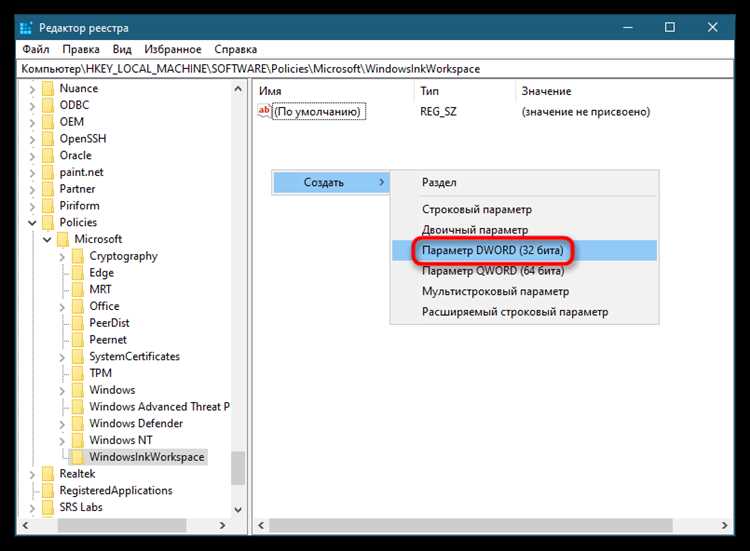
Task: Open the Файл menu
Action: (x=36, y=49)
